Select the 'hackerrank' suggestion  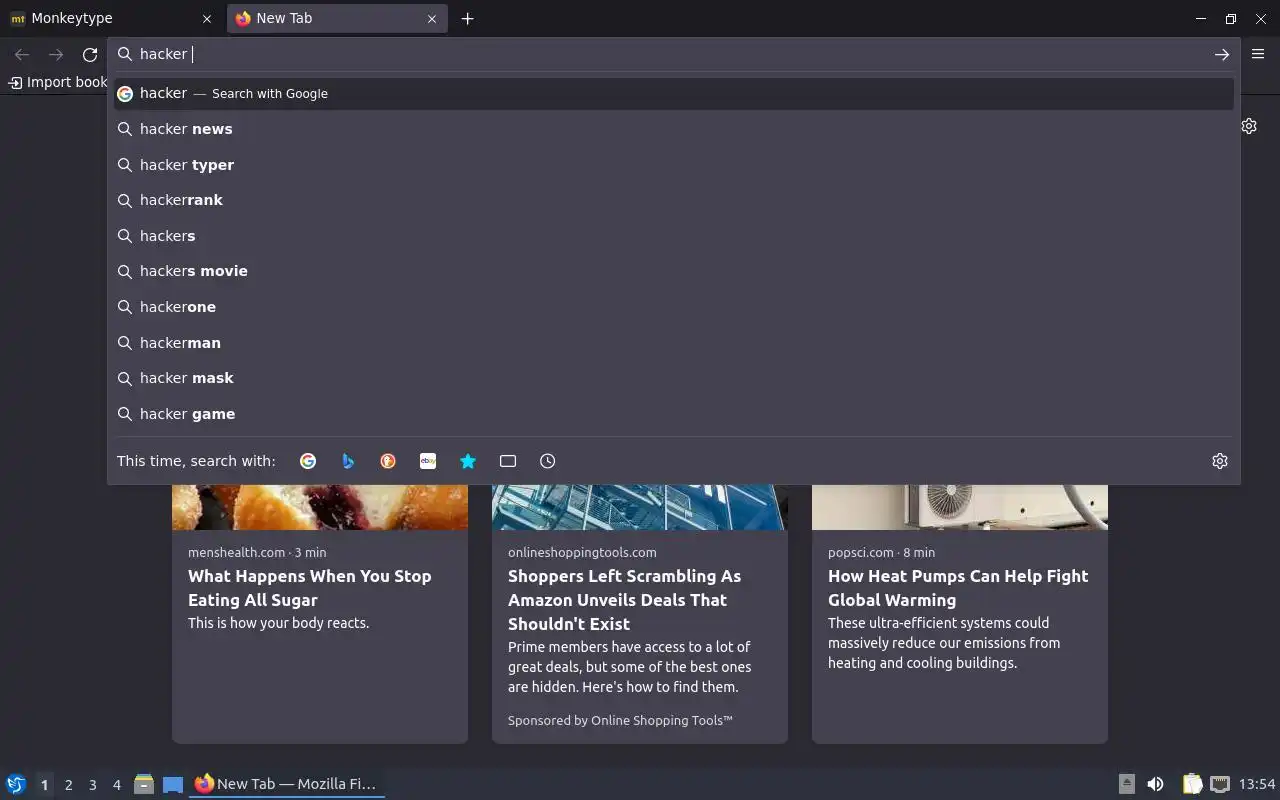673,200
